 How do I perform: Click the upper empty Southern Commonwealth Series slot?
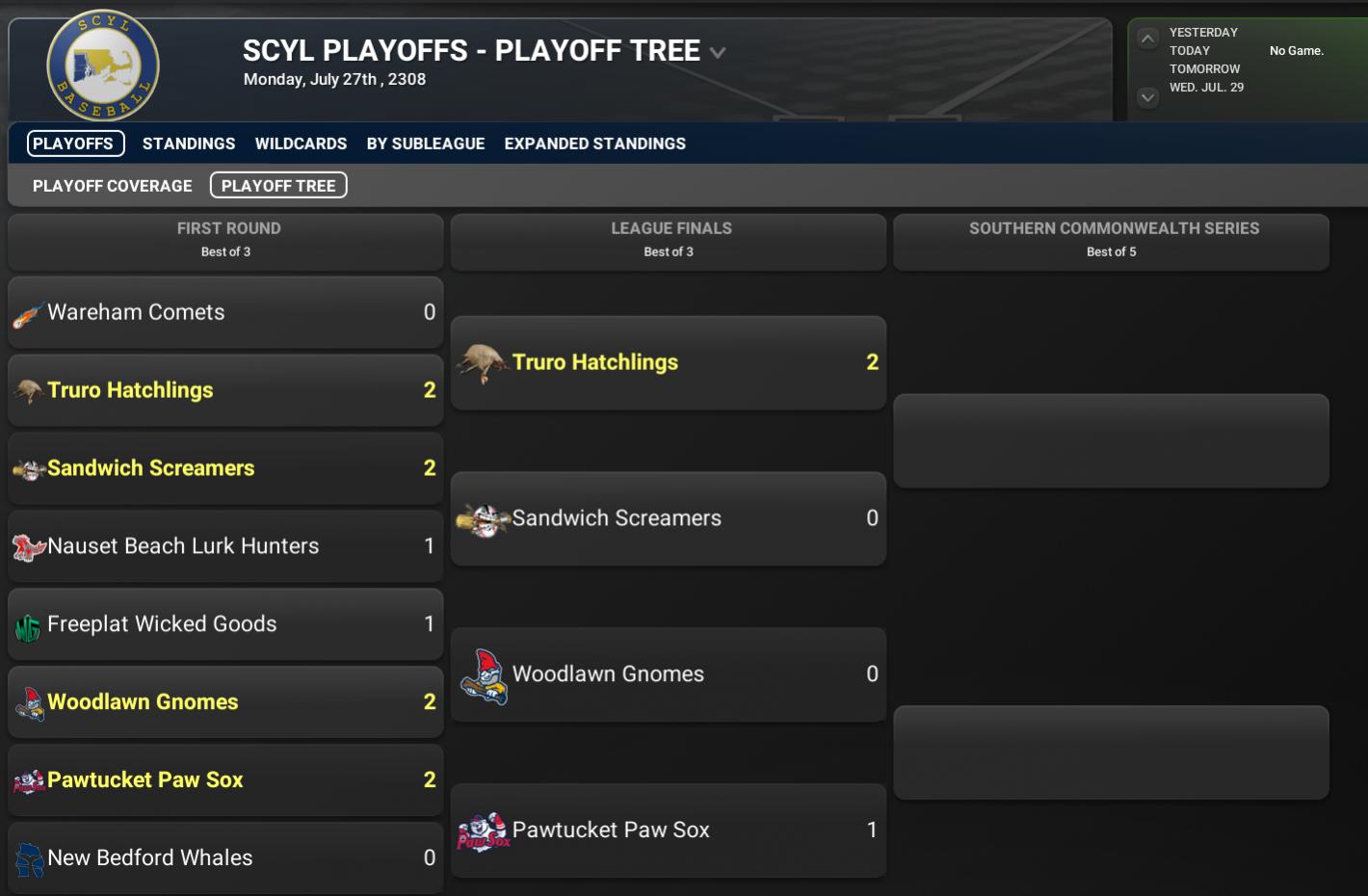click(1111, 440)
